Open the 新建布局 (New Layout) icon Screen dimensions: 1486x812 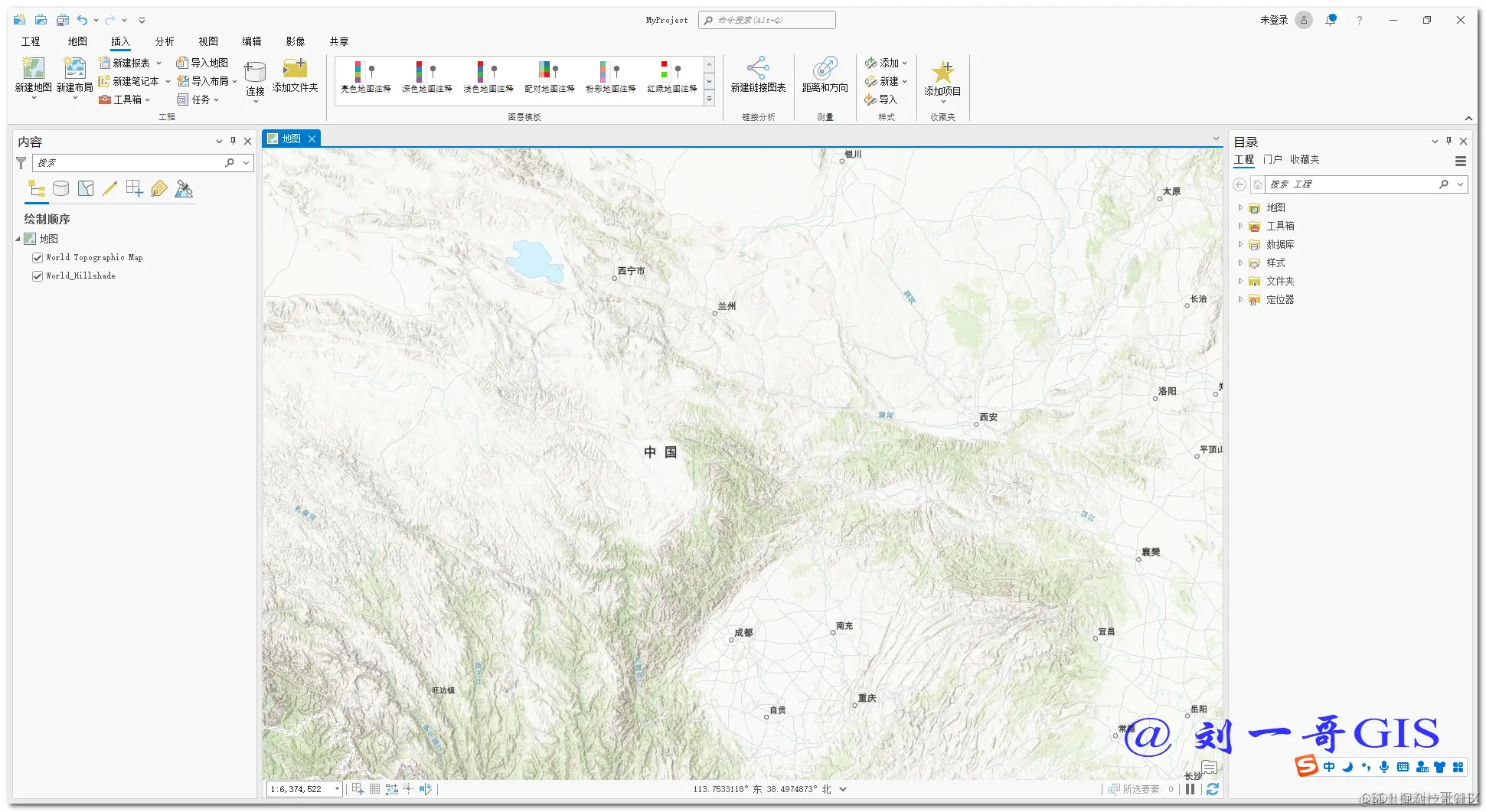[74, 68]
